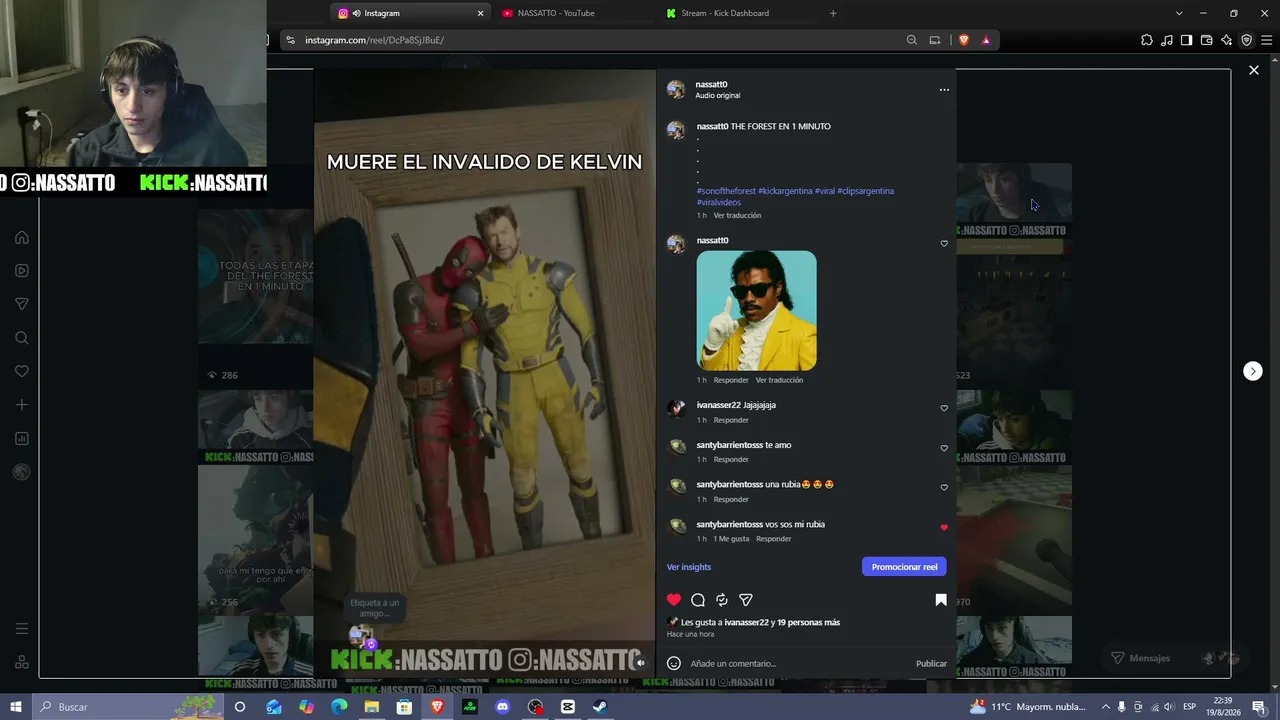The height and width of the screenshot is (720, 1280).
Task: Open the Brave Wallet icon
Action: point(1207,40)
